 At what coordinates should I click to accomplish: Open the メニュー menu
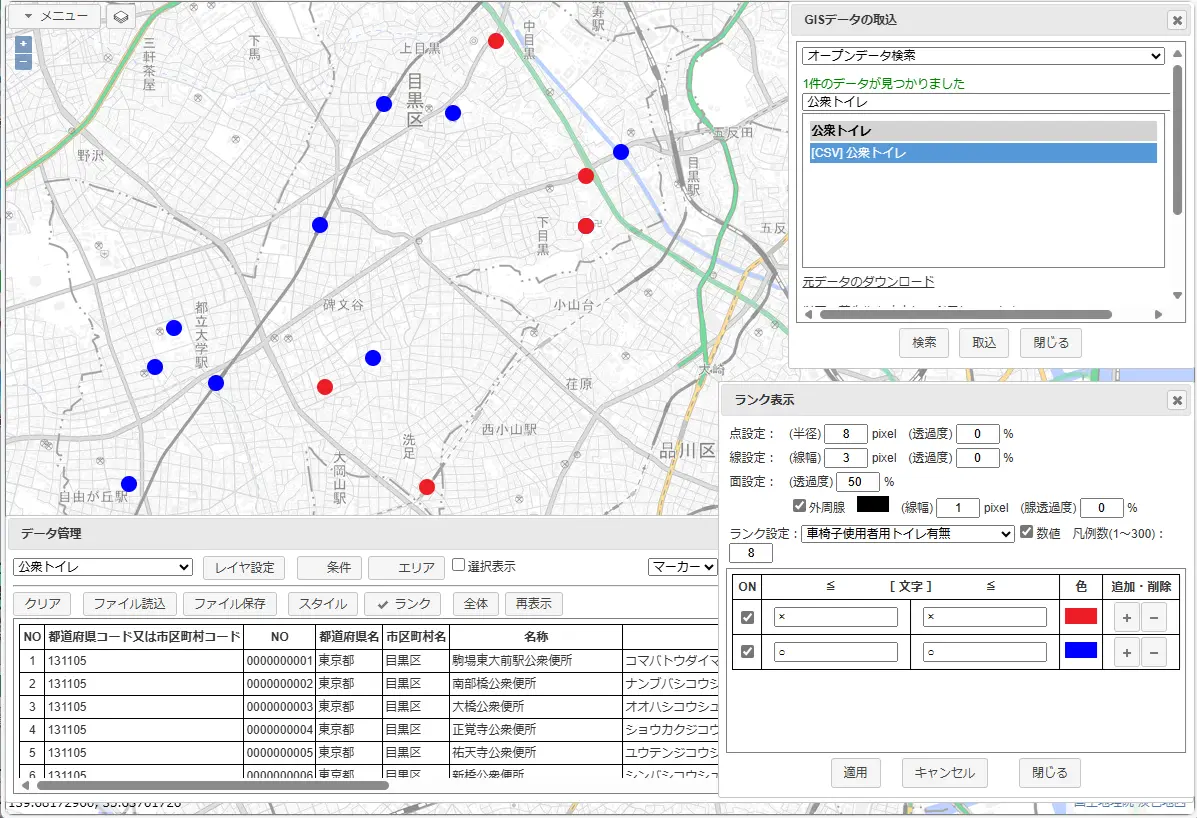coord(55,16)
